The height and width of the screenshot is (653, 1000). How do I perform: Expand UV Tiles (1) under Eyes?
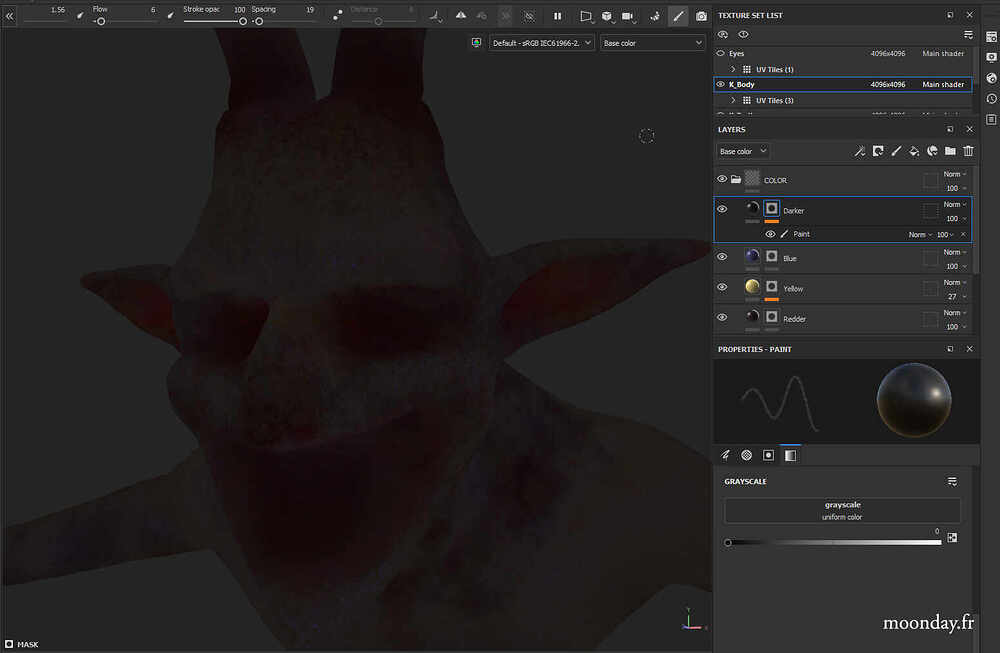pyautogui.click(x=733, y=69)
